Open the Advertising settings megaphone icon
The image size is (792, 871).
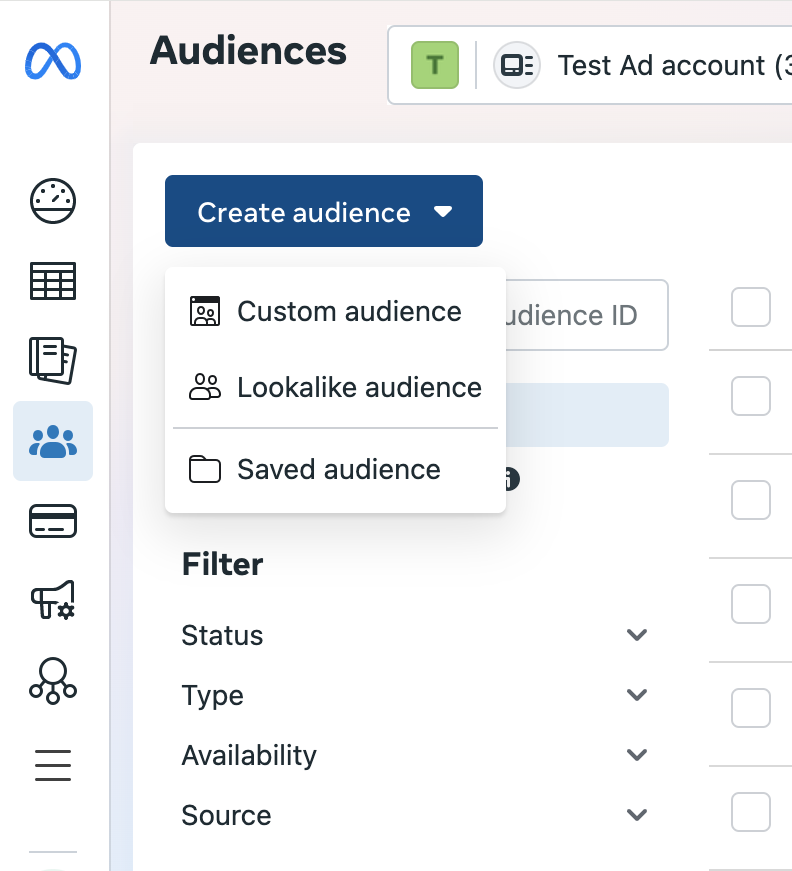(53, 600)
